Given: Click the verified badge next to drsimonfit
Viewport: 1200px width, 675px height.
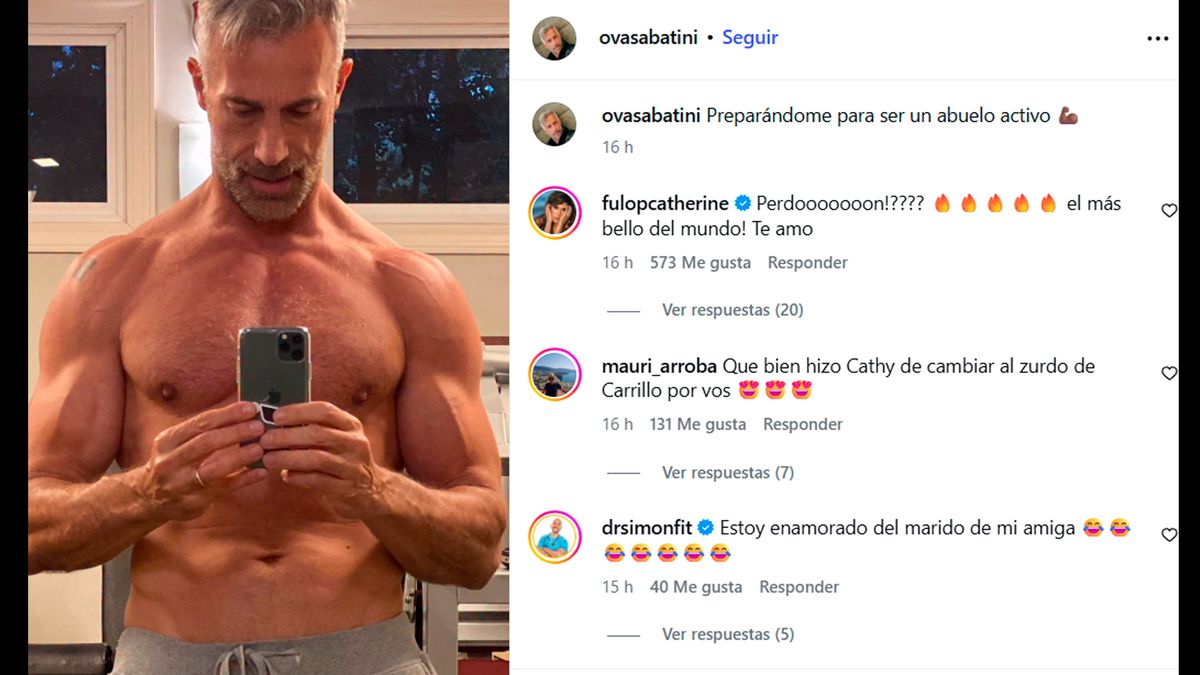Looking at the screenshot, I should tap(705, 527).
